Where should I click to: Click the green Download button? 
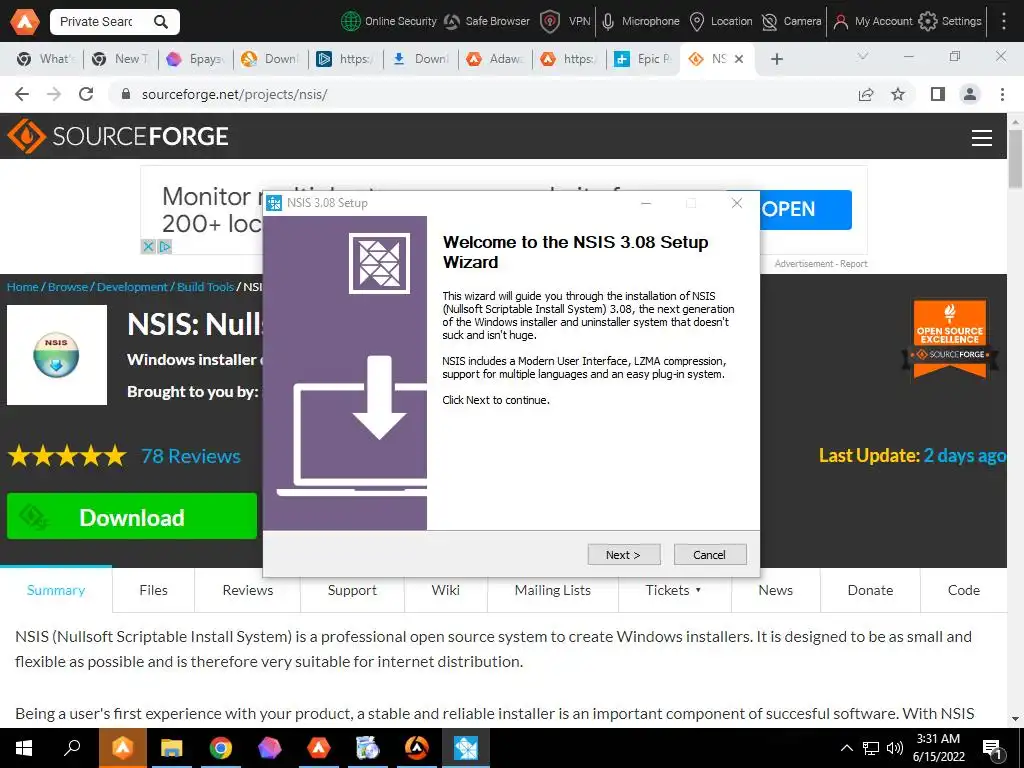click(x=132, y=516)
